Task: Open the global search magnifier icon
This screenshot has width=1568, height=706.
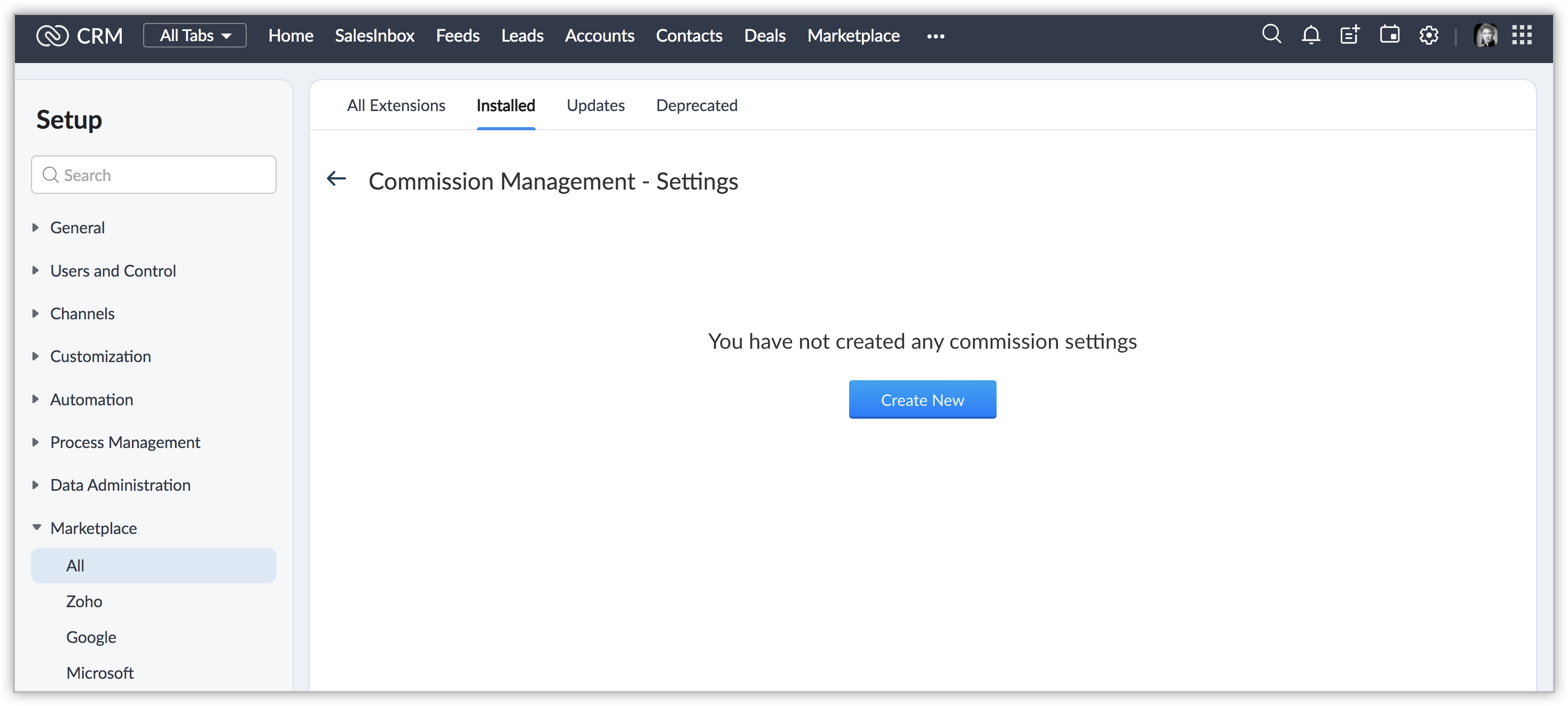Action: point(1271,34)
